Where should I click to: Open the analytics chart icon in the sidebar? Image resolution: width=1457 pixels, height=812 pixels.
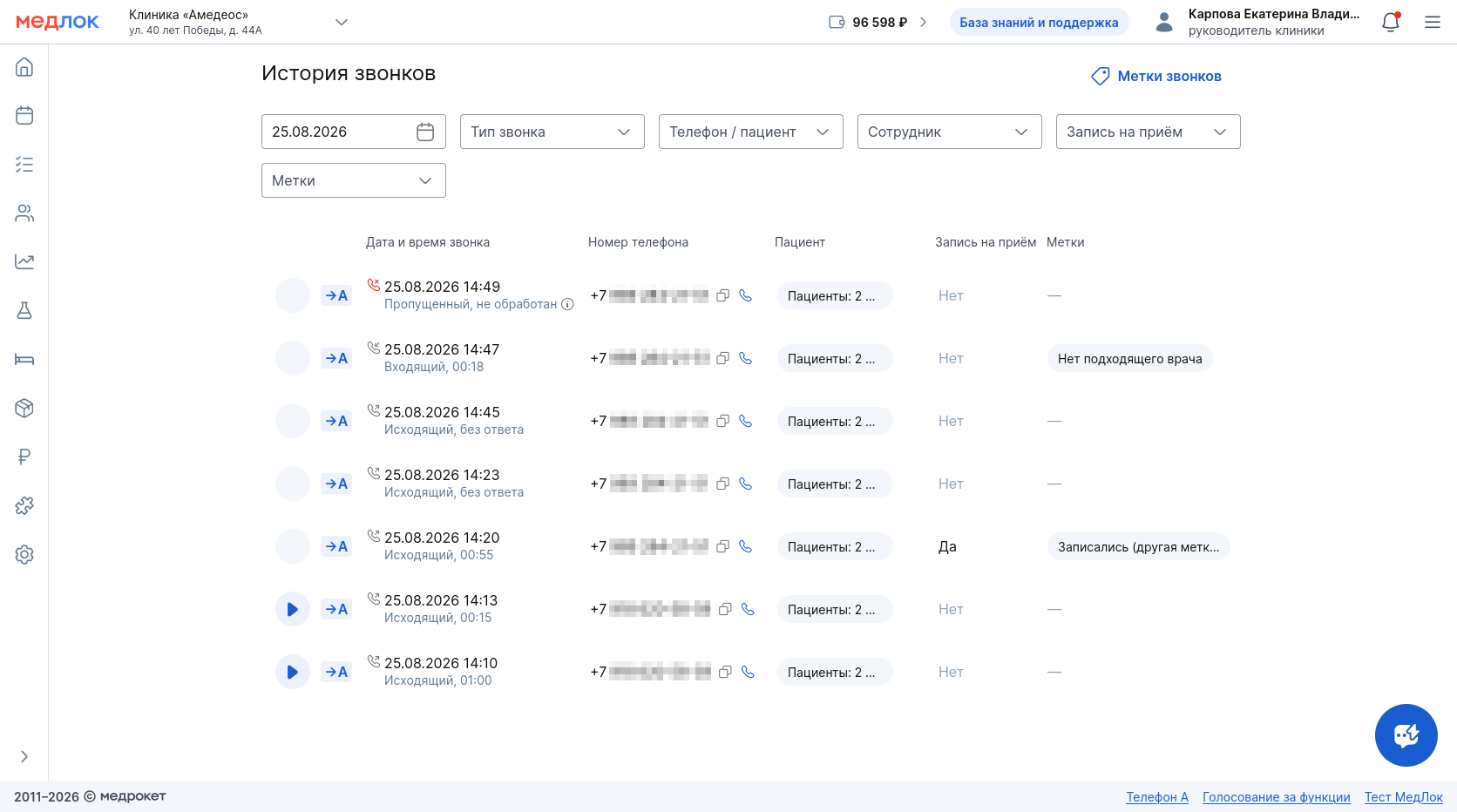(24, 261)
